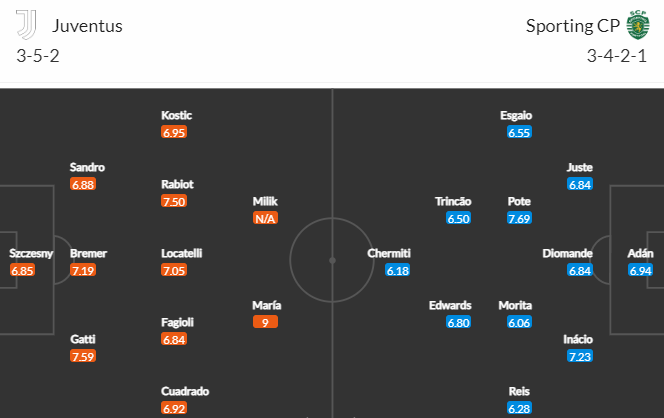
Task: Click Cuadrado's 6.92 rating badge
Action: (174, 409)
